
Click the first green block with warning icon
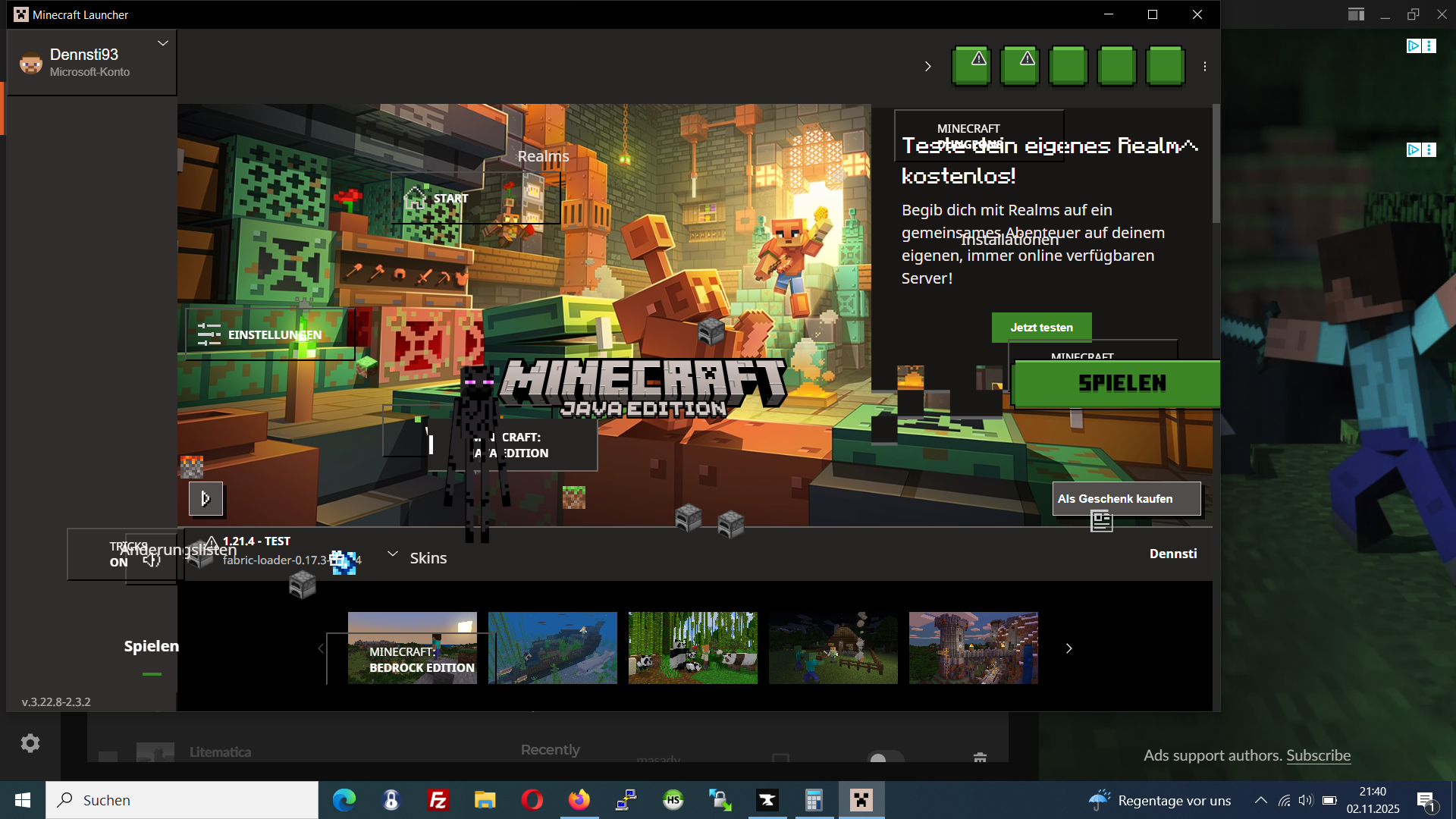971,65
